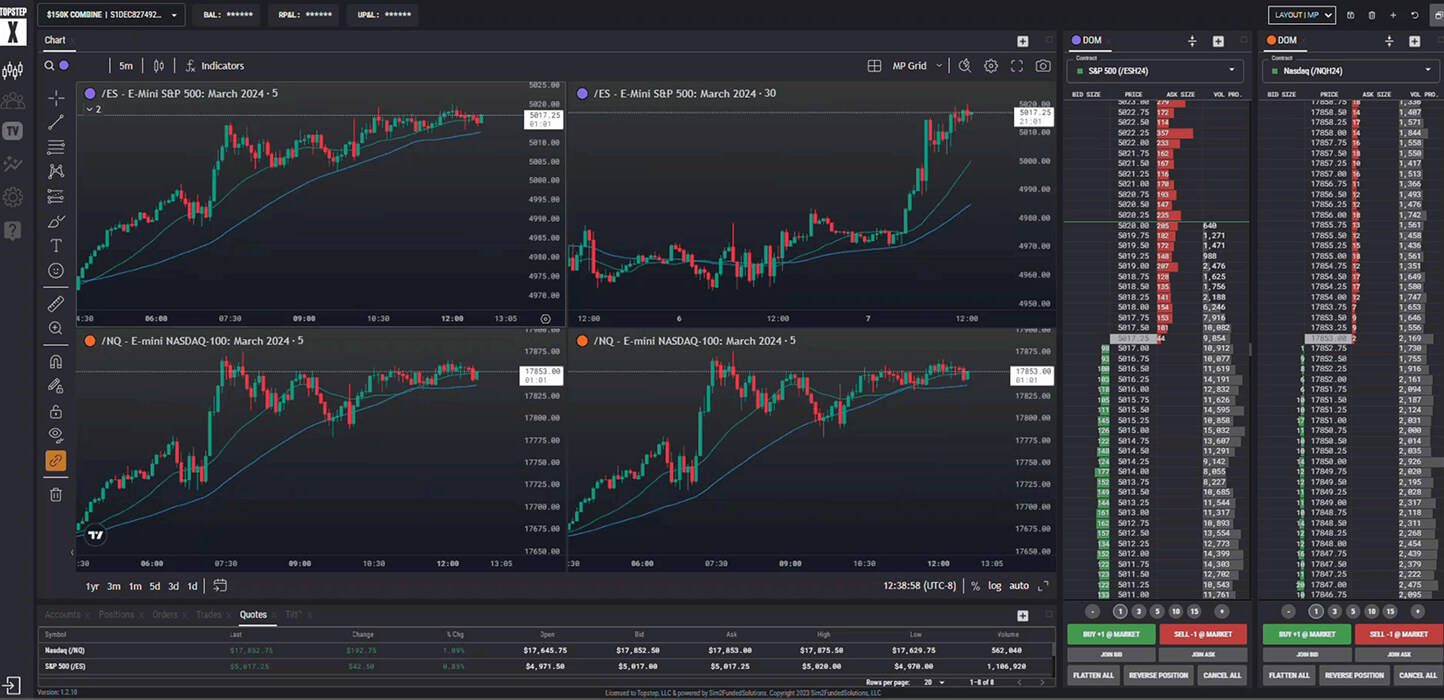
Task: Select the trend line drawing tool
Action: (x=56, y=122)
